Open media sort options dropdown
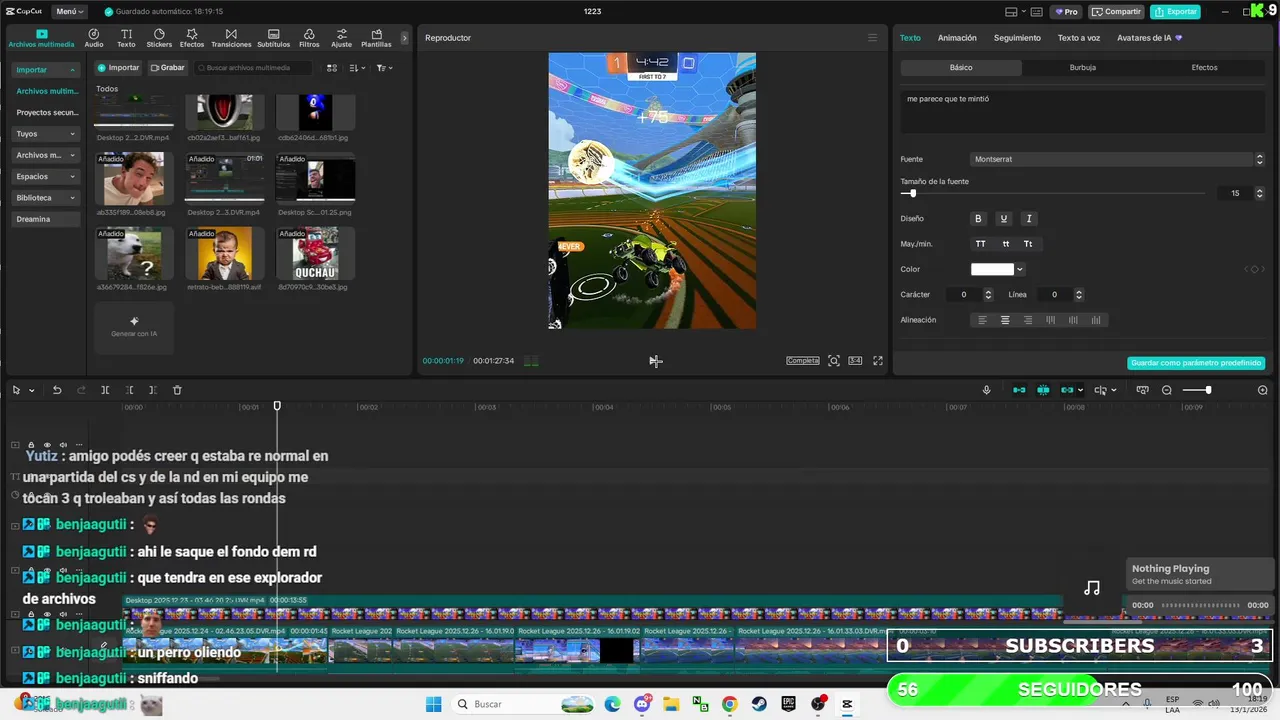This screenshot has height=720, width=1280. 358,68
